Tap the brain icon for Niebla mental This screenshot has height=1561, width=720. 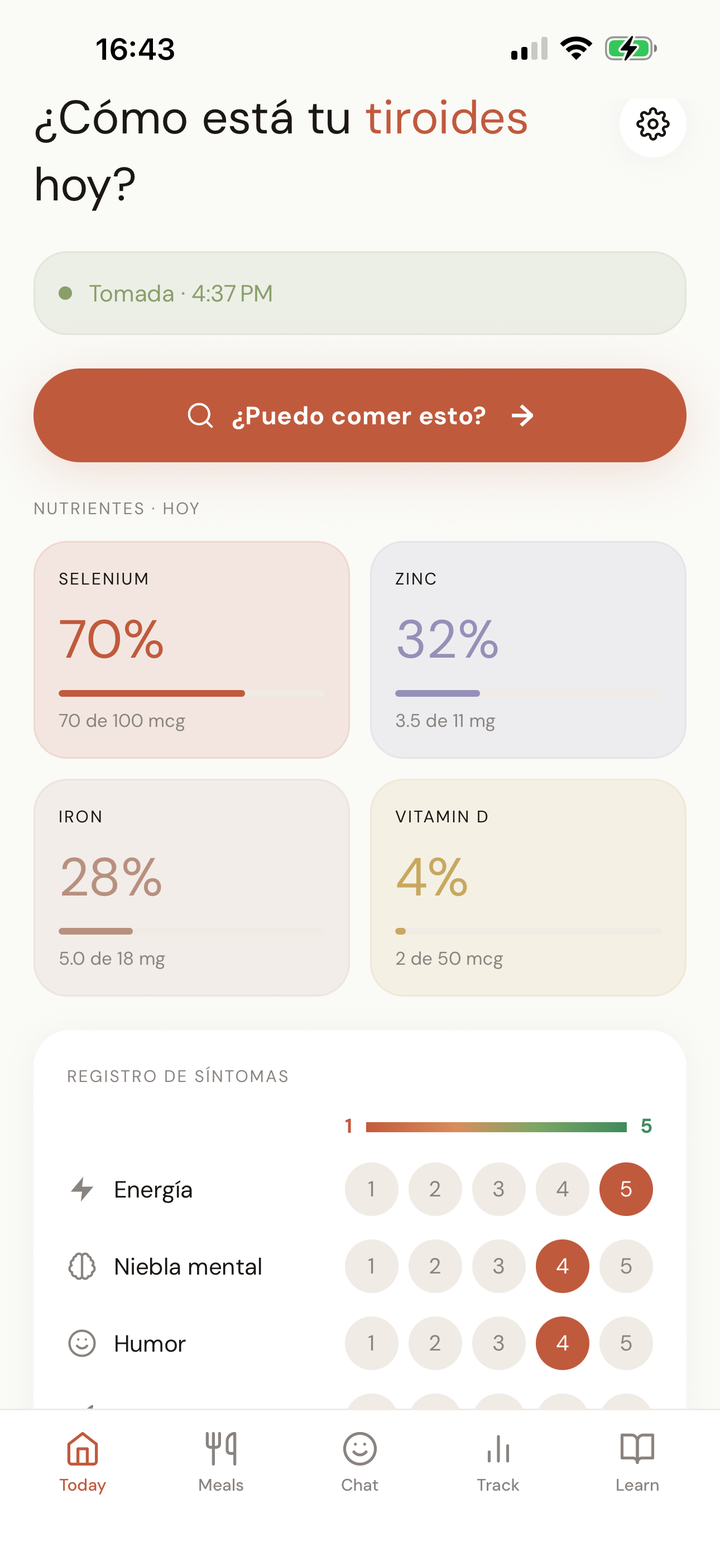click(x=82, y=1267)
